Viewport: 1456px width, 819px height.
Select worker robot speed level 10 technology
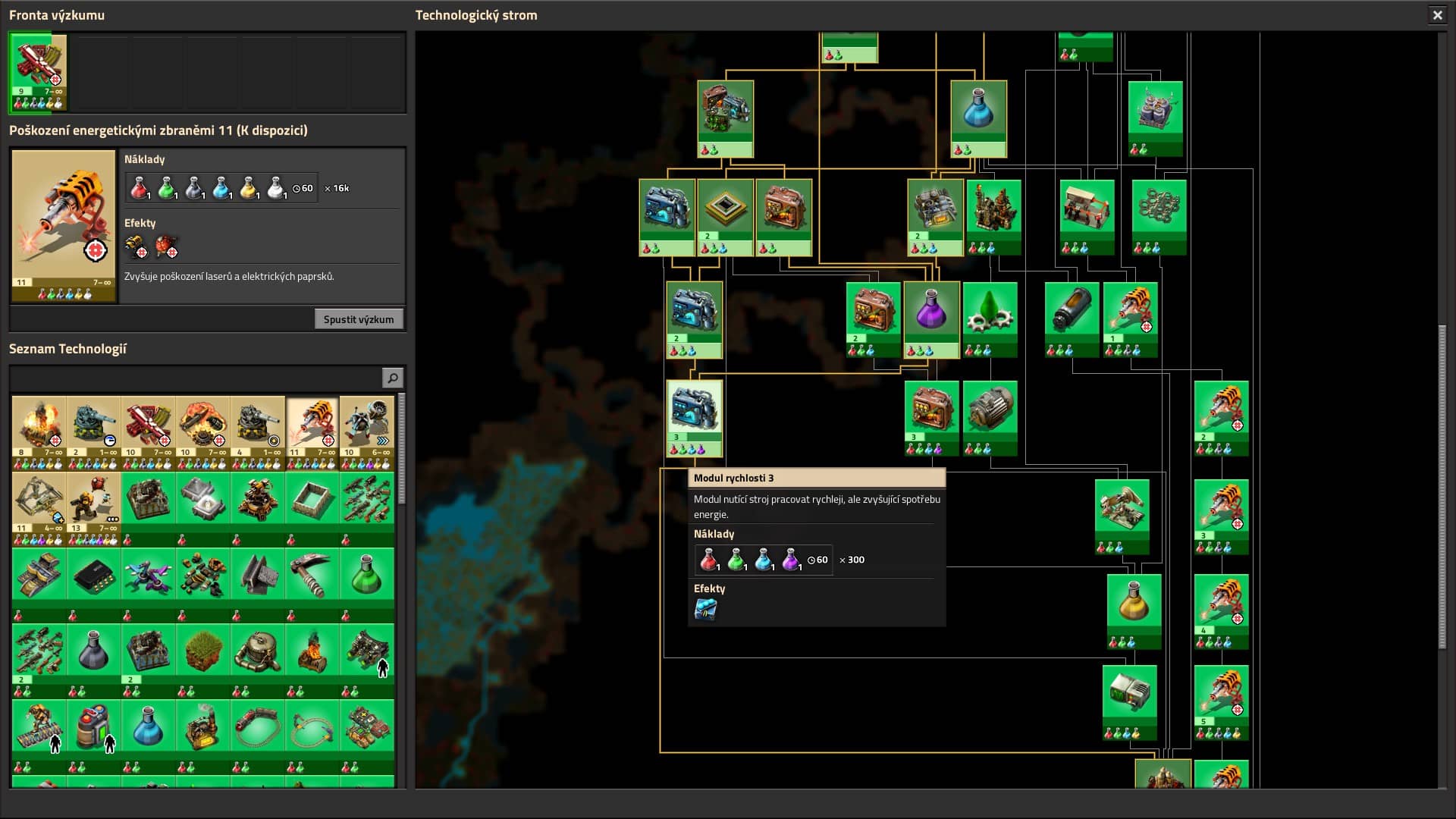367,432
